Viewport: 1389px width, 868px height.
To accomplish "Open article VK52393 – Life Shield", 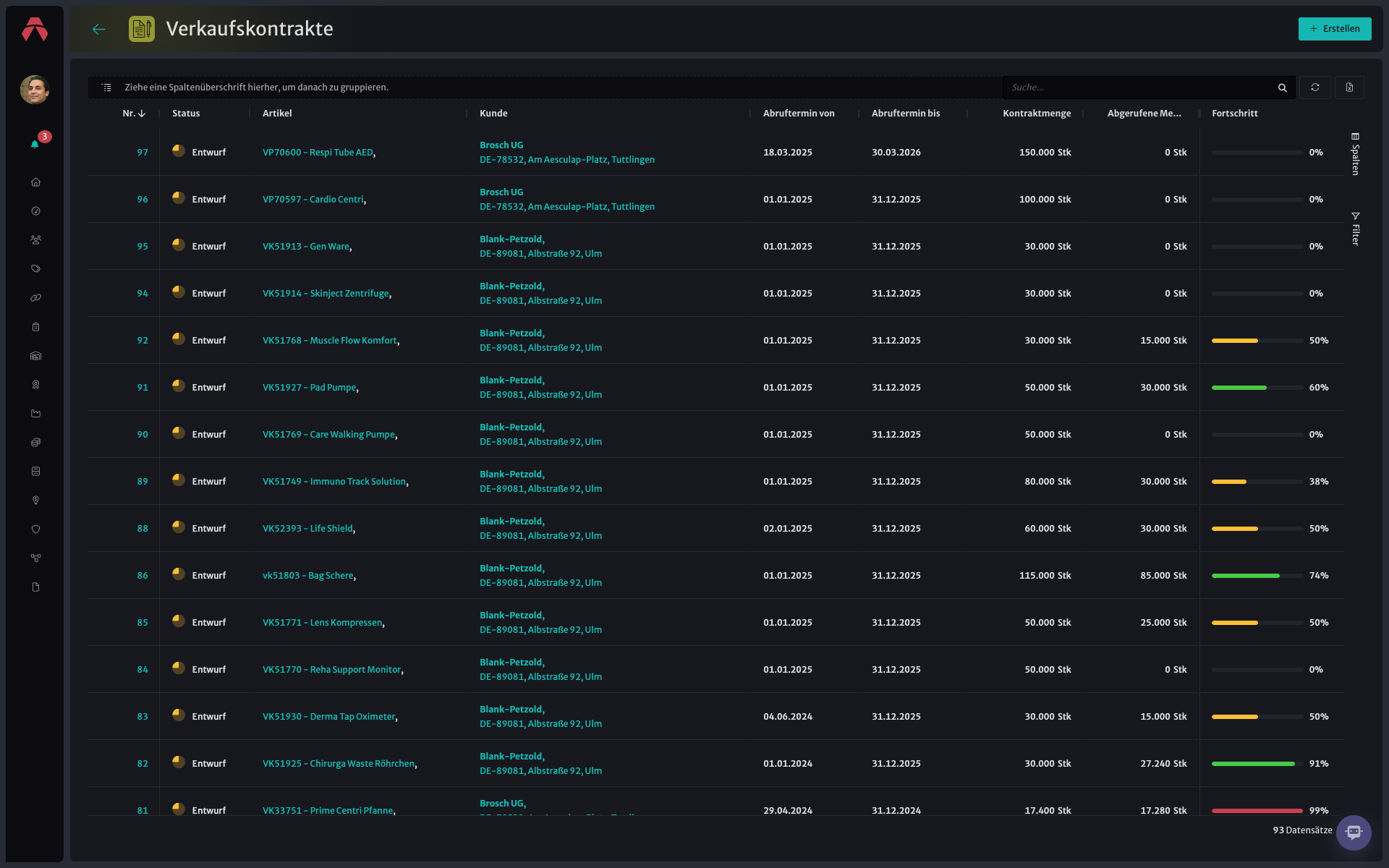I will (307, 529).
